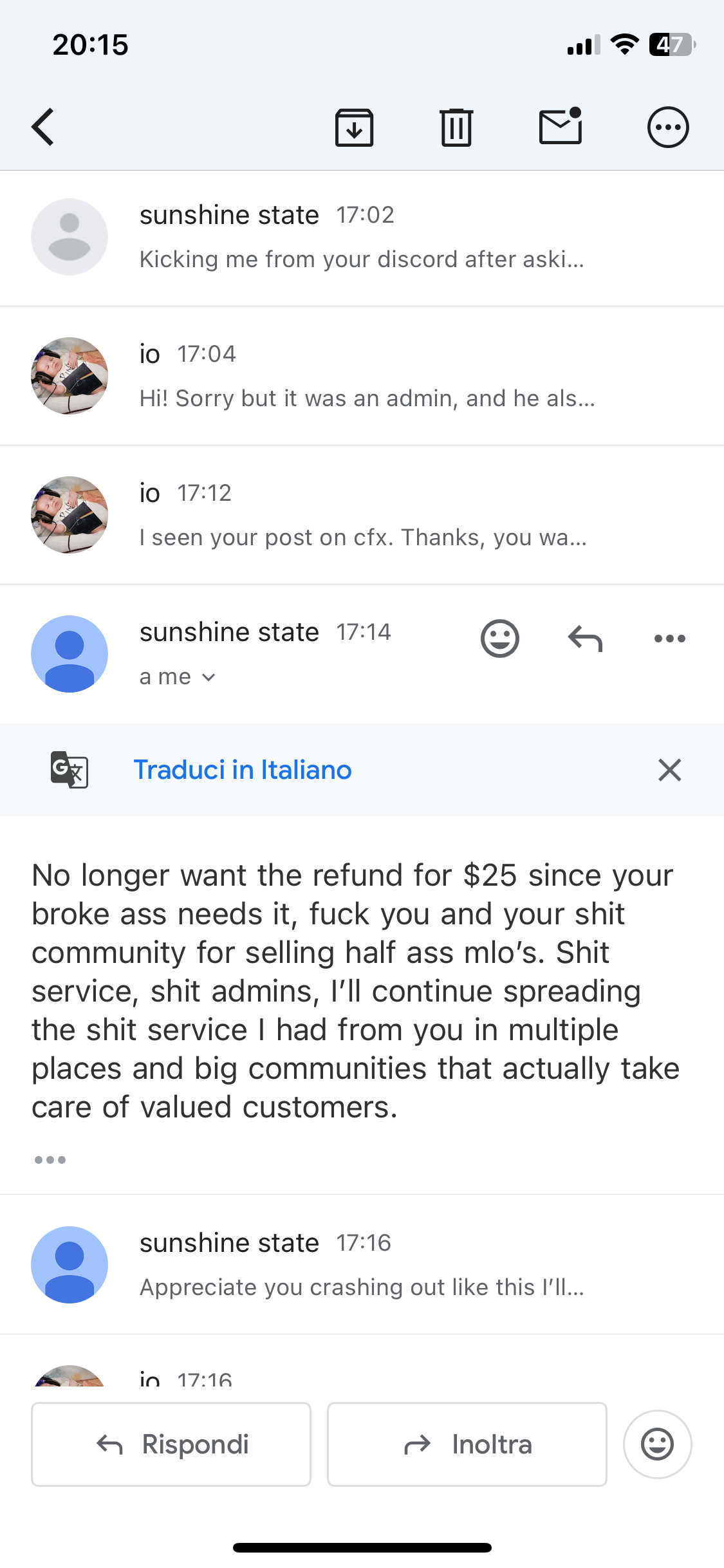This screenshot has height=1568, width=724.
Task: Reply via arrow icon on 17:14 message
Action: point(585,639)
